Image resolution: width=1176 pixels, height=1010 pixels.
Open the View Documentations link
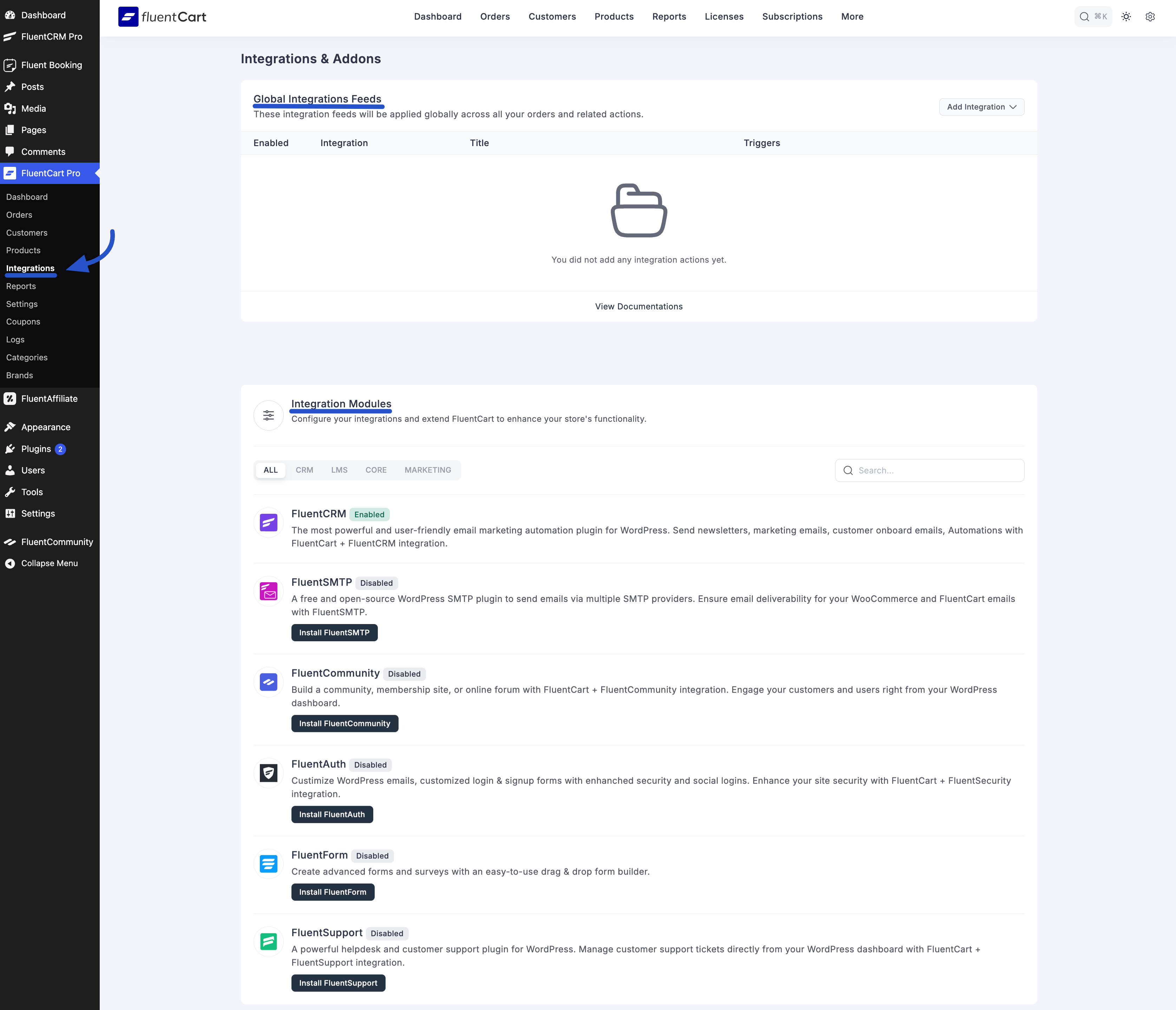click(638, 307)
